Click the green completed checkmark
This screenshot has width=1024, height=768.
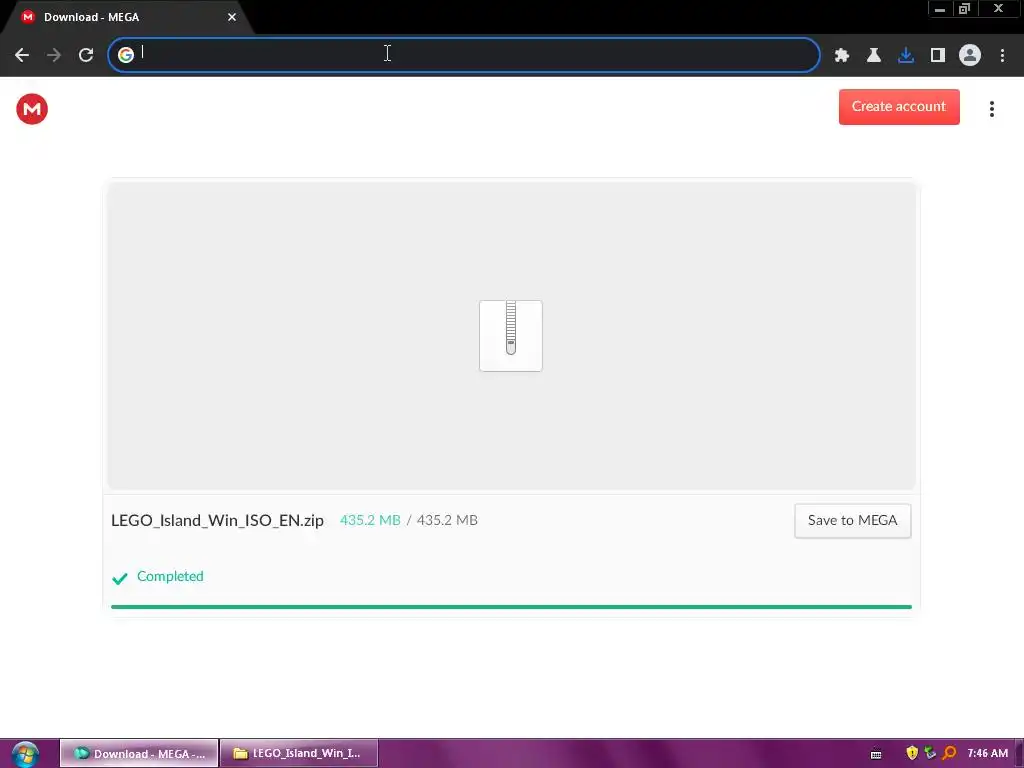[x=120, y=578]
